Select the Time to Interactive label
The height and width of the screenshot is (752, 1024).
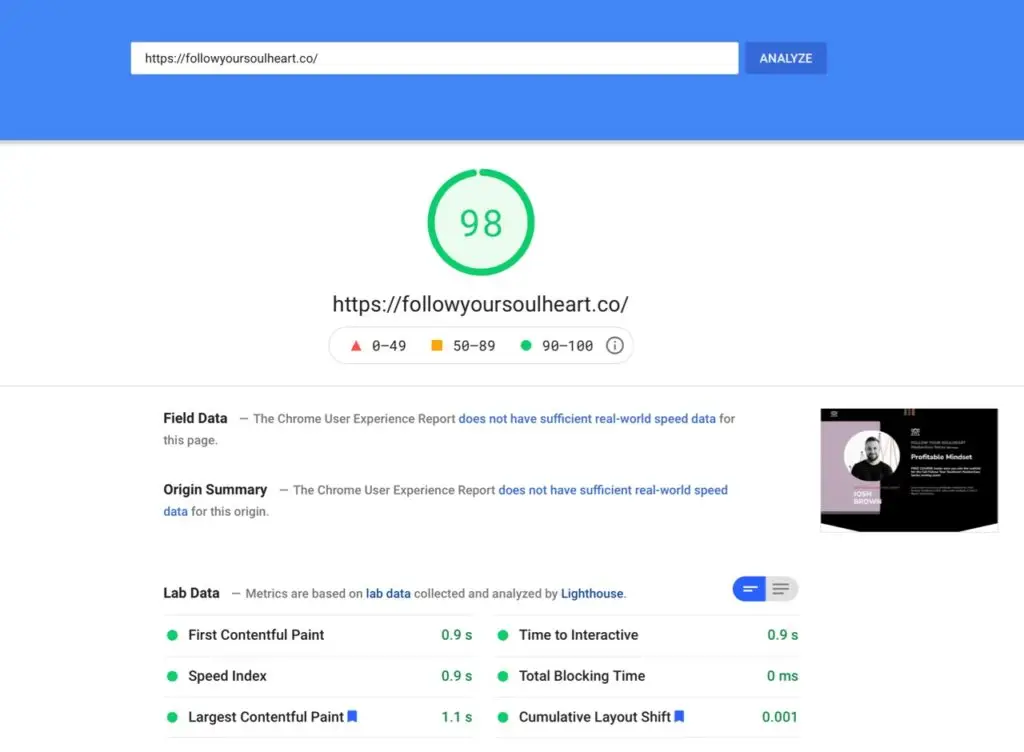coord(579,635)
